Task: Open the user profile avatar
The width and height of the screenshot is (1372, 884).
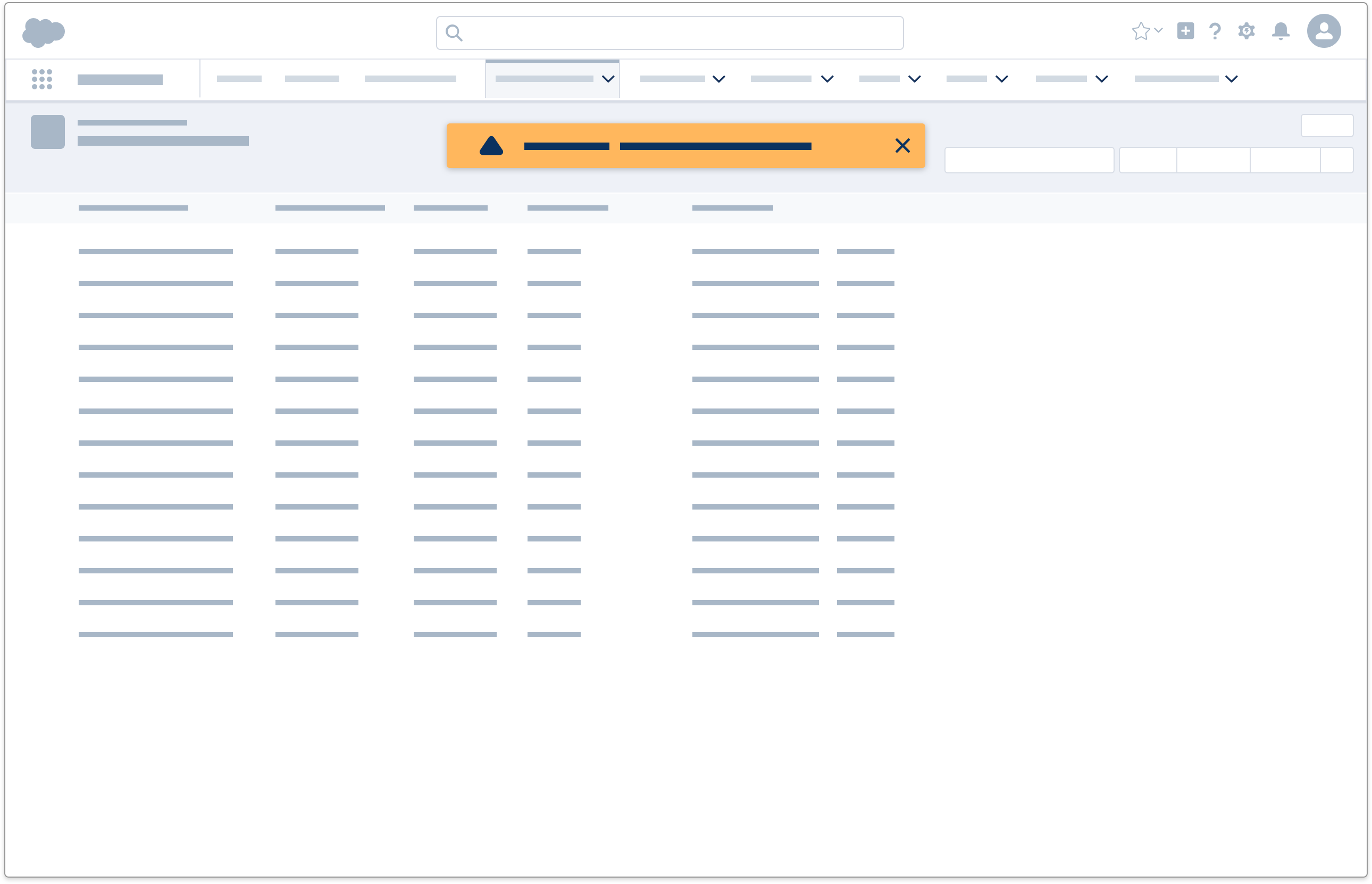Action: click(x=1323, y=31)
